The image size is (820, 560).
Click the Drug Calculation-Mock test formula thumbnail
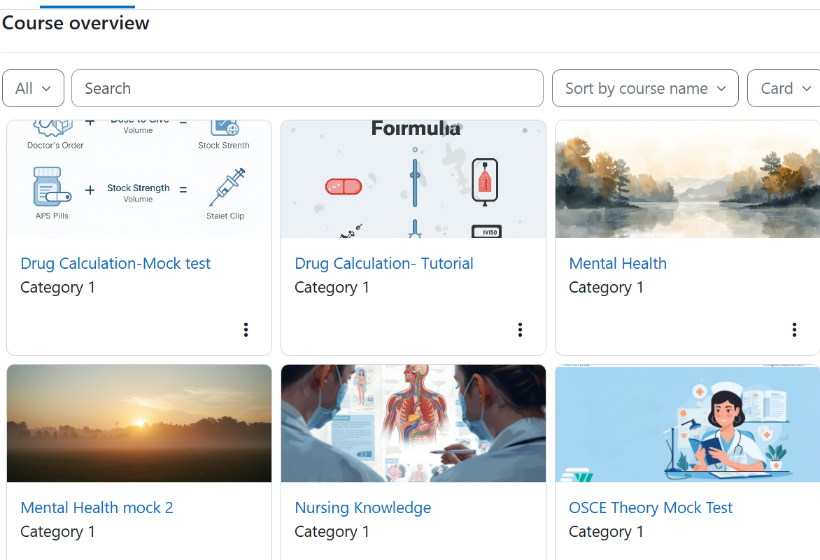click(139, 179)
